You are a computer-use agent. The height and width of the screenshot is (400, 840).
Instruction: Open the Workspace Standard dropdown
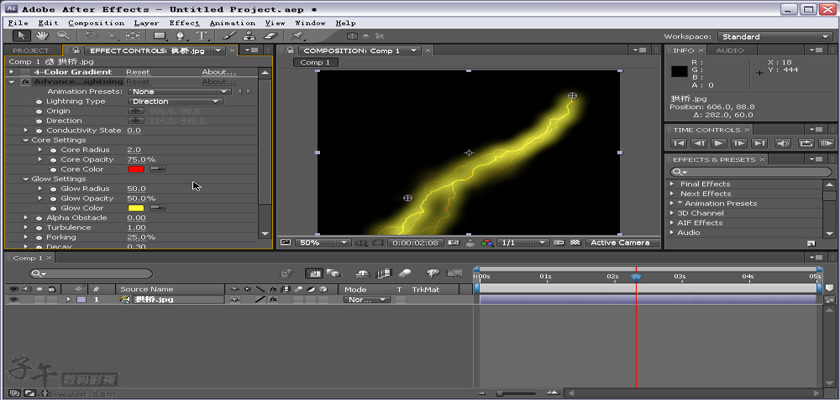click(775, 36)
